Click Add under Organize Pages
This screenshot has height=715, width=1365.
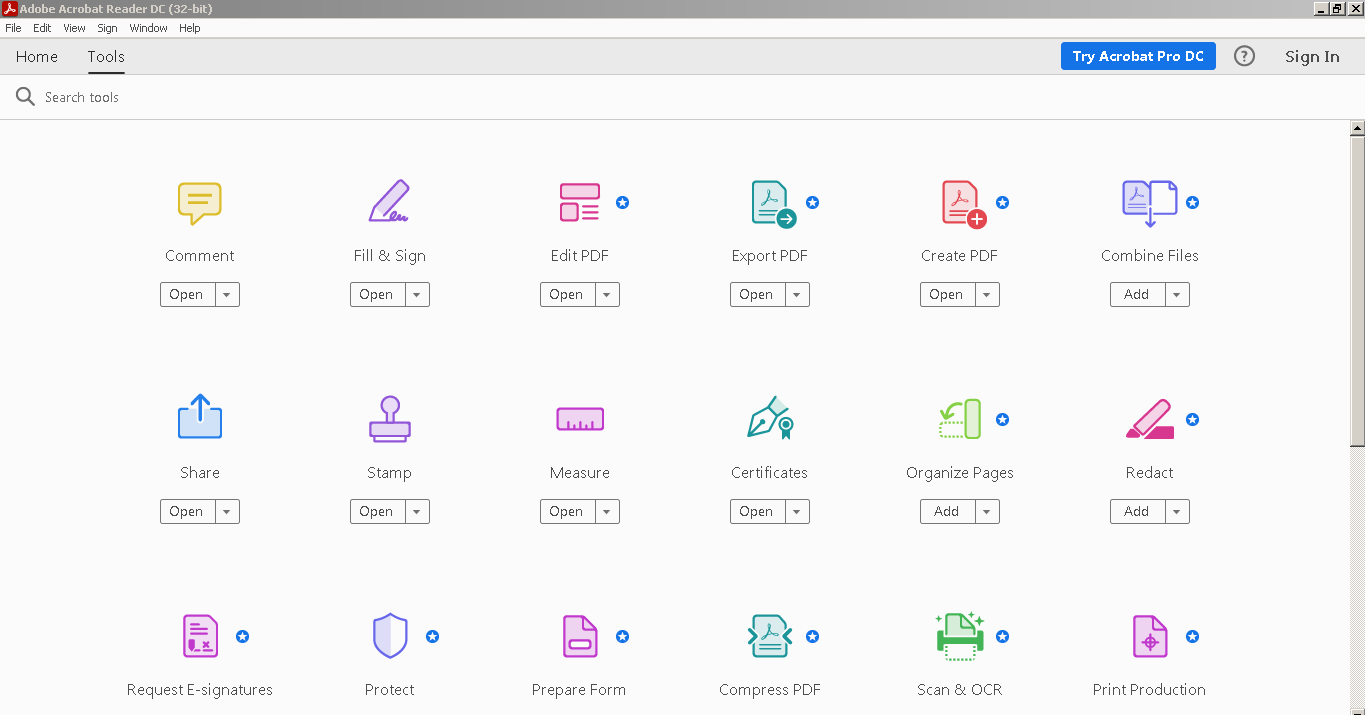(x=947, y=511)
